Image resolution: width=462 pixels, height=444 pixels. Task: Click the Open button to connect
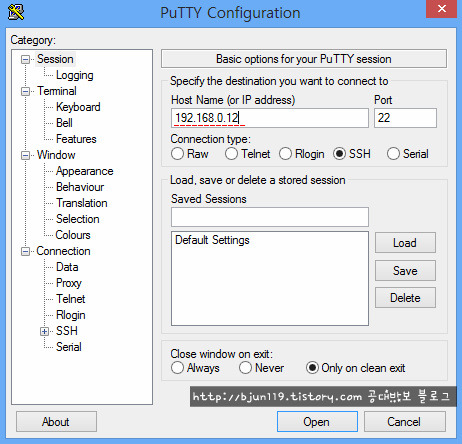coord(317,422)
